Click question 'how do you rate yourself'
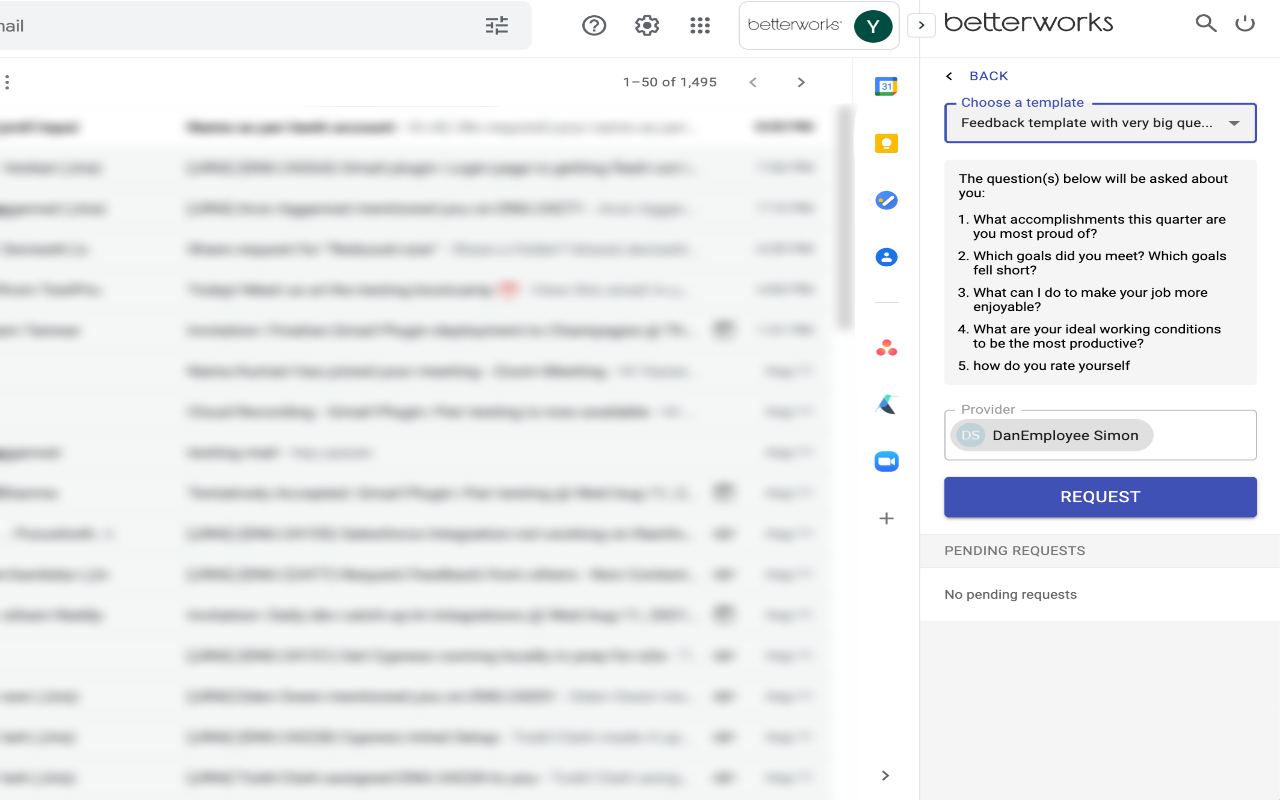The width and height of the screenshot is (1280, 800). tap(1051, 366)
